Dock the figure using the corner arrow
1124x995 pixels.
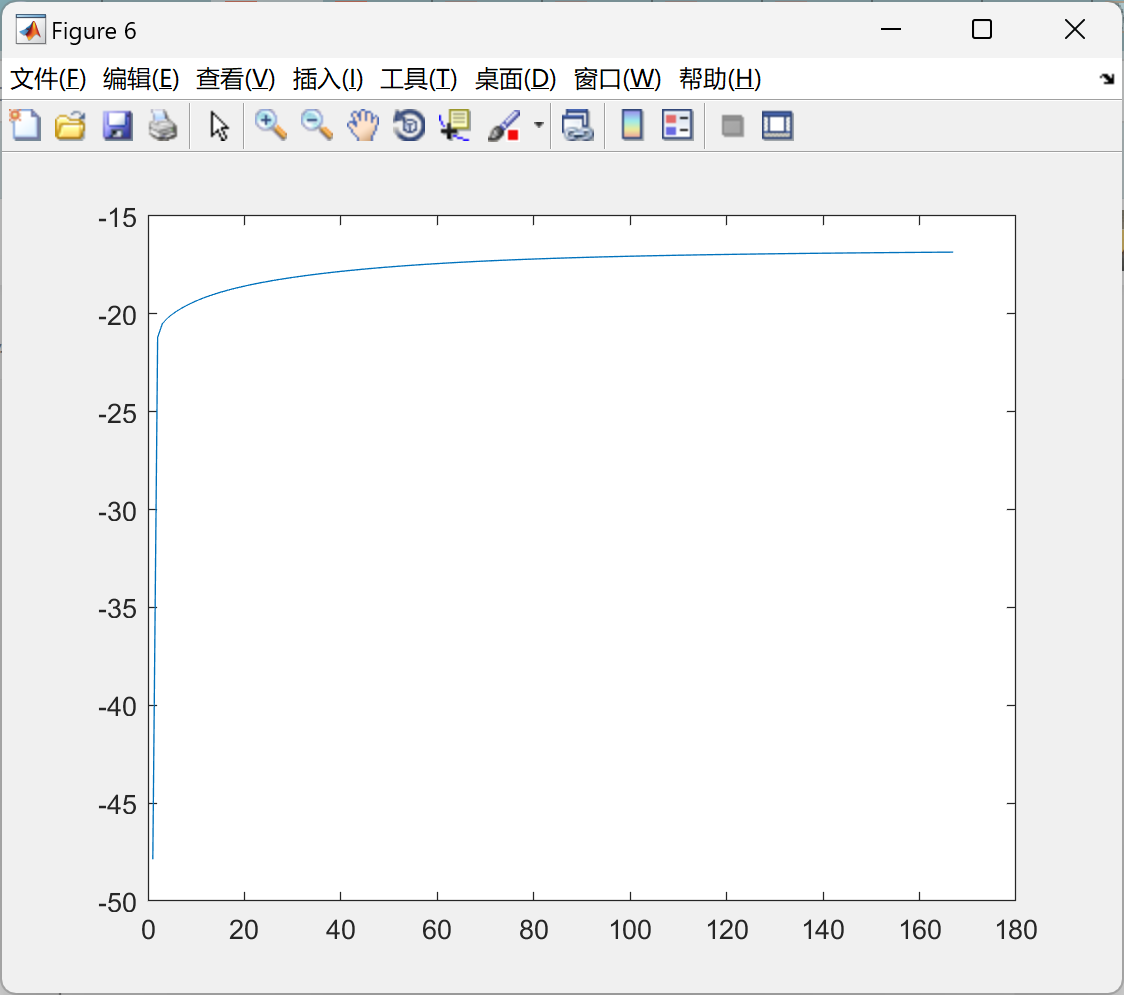[1107, 79]
